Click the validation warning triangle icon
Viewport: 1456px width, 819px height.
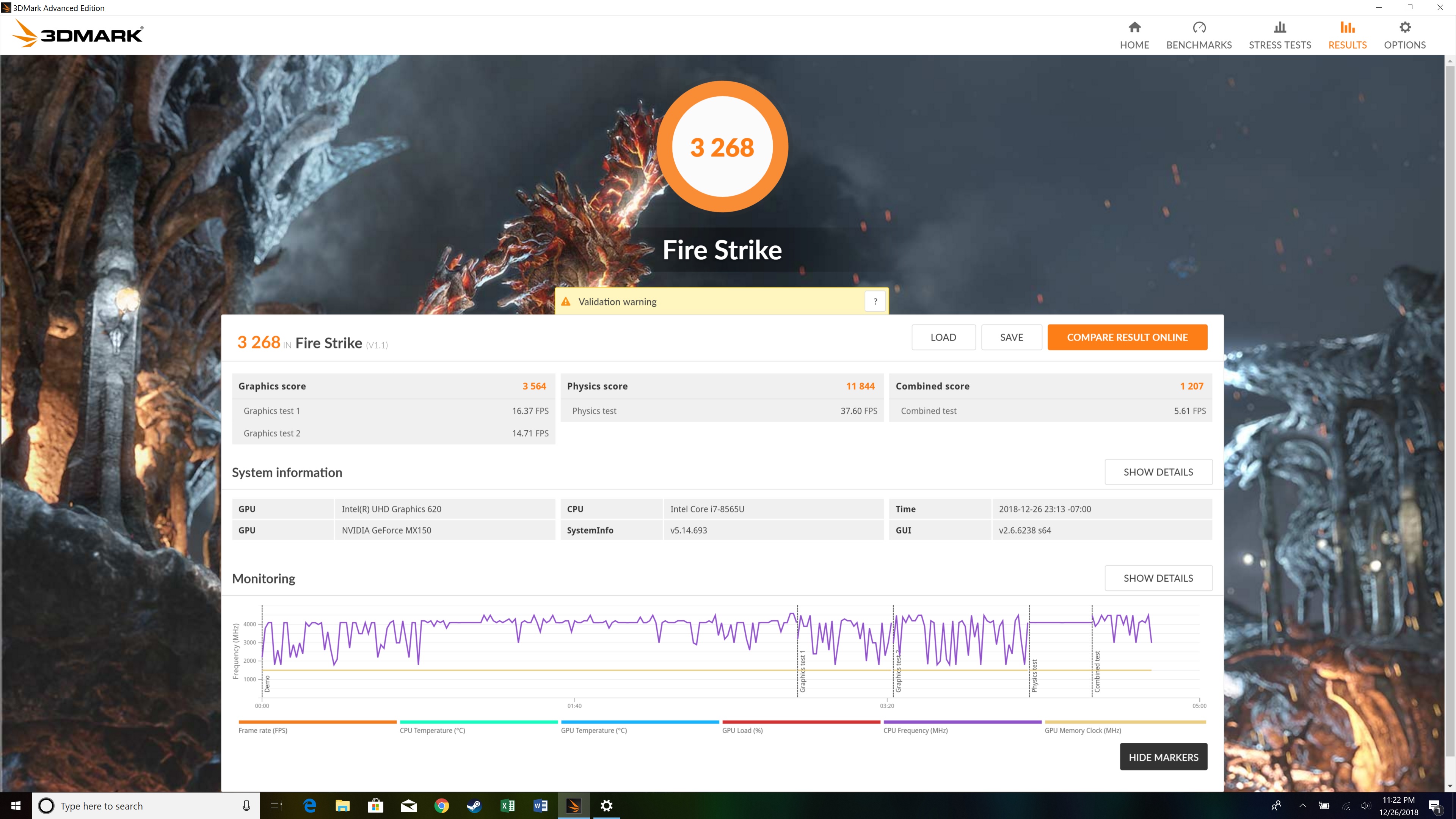point(566,301)
